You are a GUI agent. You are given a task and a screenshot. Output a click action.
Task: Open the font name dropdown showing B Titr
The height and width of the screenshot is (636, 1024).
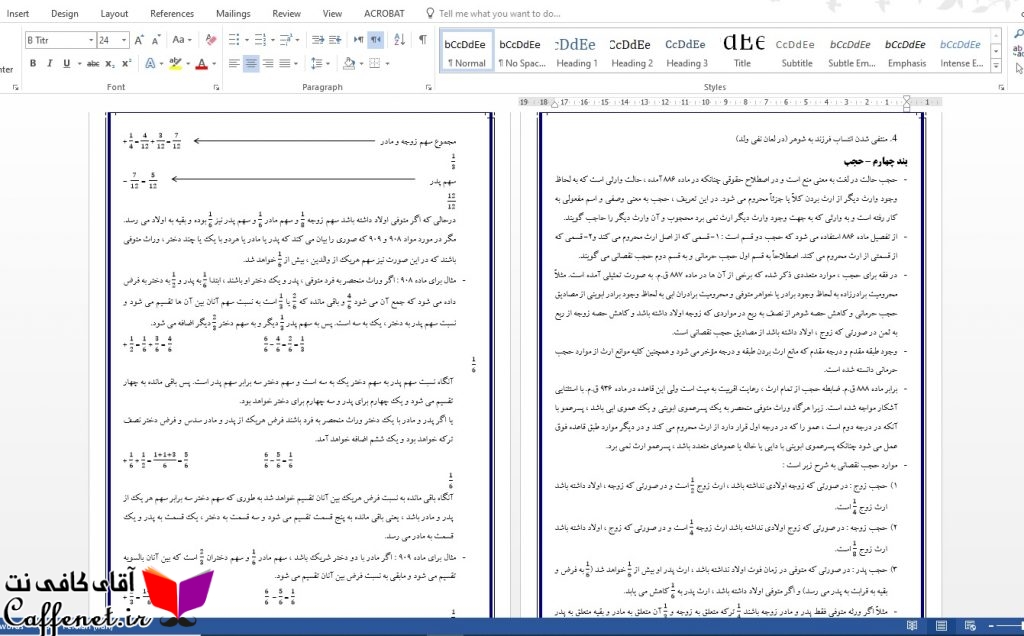pos(91,40)
